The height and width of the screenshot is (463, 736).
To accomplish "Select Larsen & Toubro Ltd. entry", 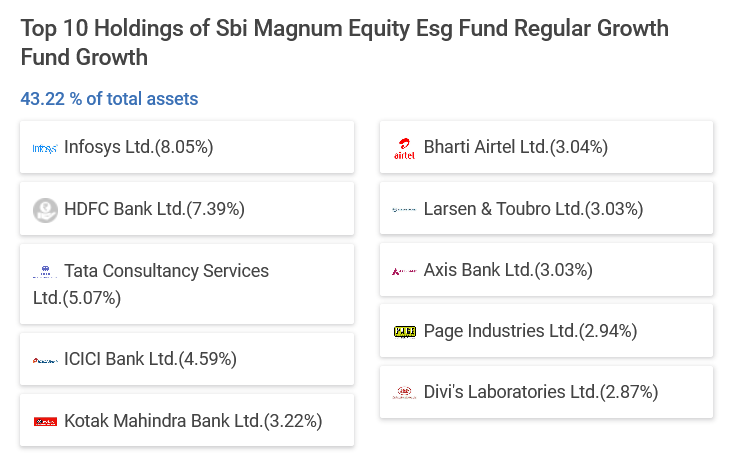I will click(533, 209).
